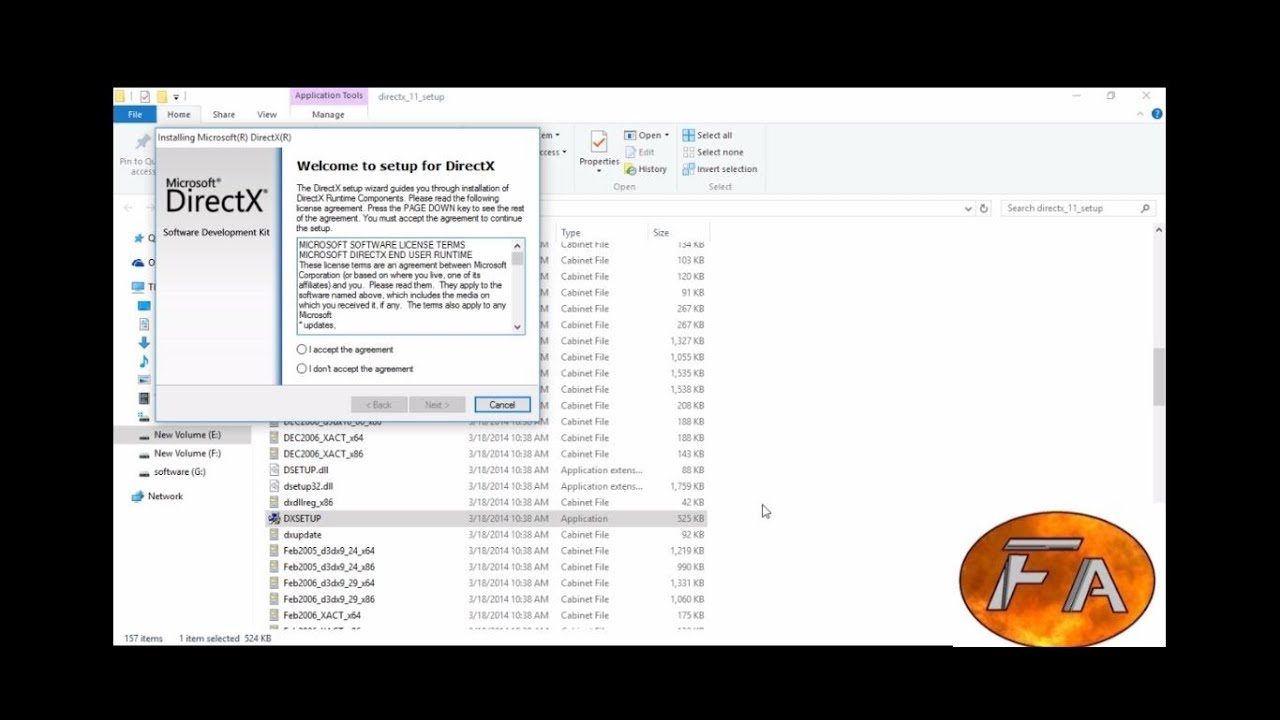This screenshot has height=720, width=1280.
Task: Select Feb2005_d3dx9_24_x64 file icon
Action: 274,551
